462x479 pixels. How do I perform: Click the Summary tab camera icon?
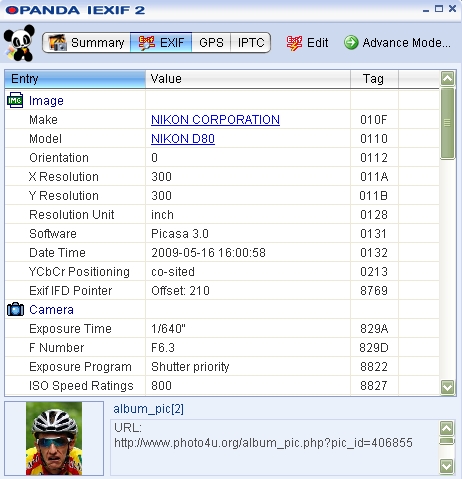[x=57, y=43]
